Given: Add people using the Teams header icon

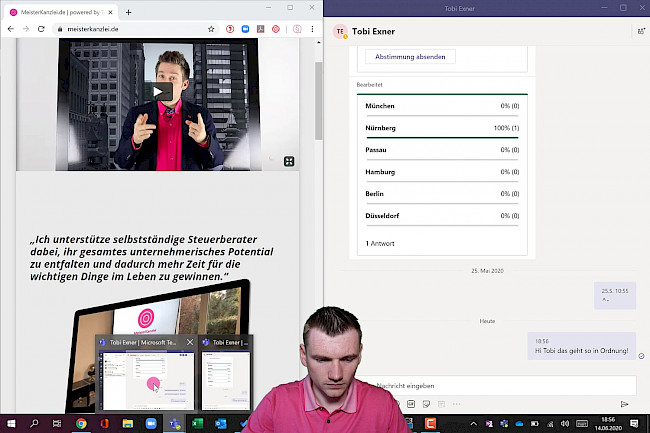Looking at the screenshot, I should coord(639,31).
